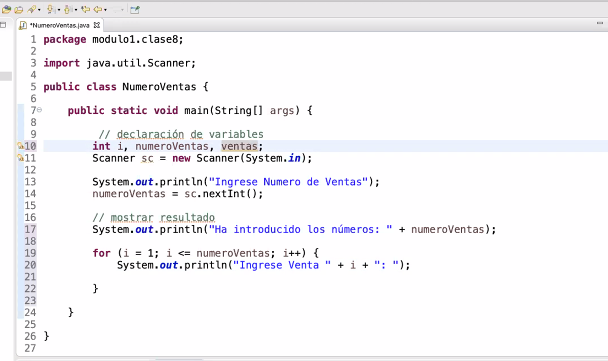608x361 pixels.
Task: Click the 'args' parameter on line 7
Action: pyautogui.click(x=282, y=111)
